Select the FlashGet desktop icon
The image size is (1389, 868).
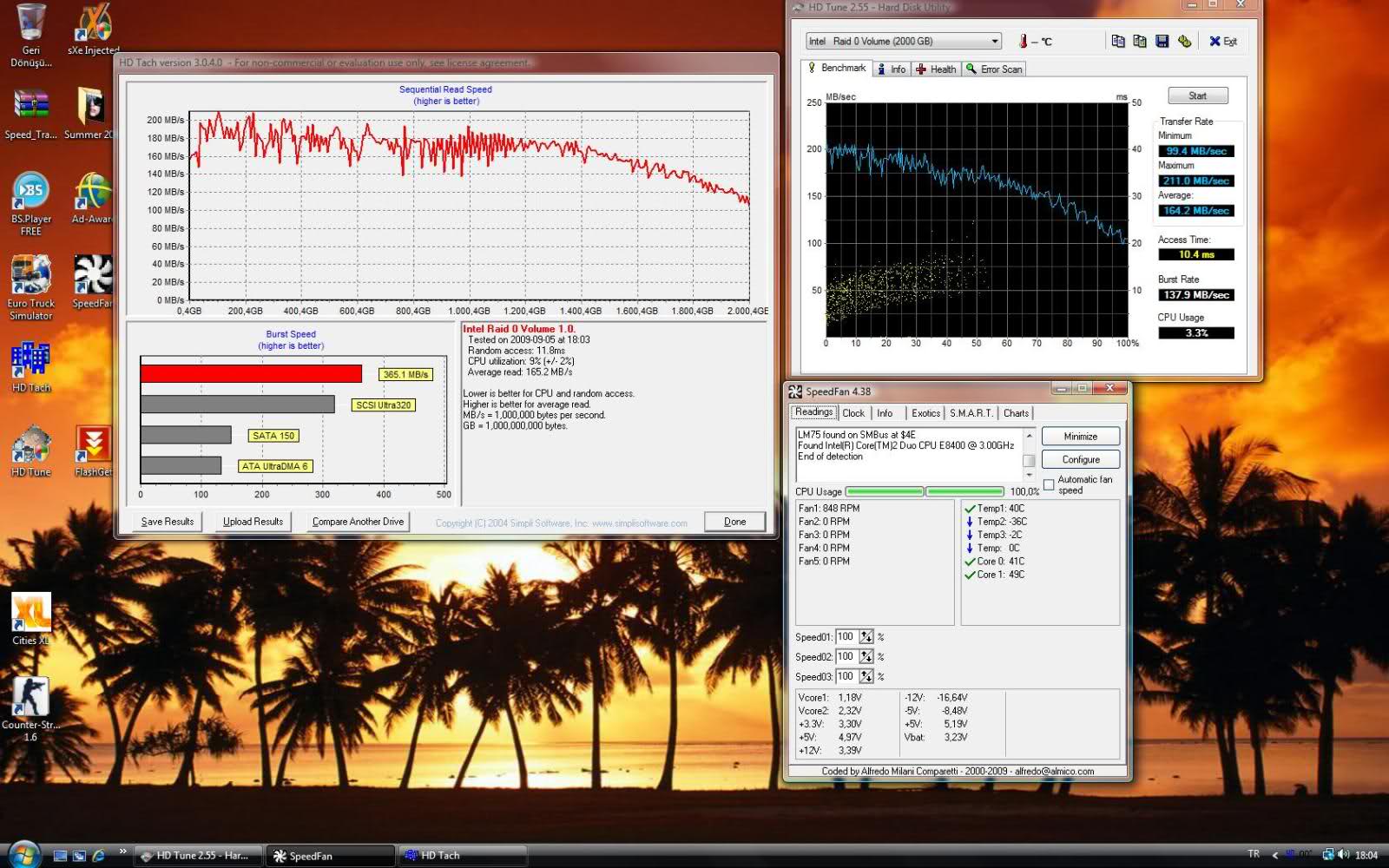tap(93, 450)
